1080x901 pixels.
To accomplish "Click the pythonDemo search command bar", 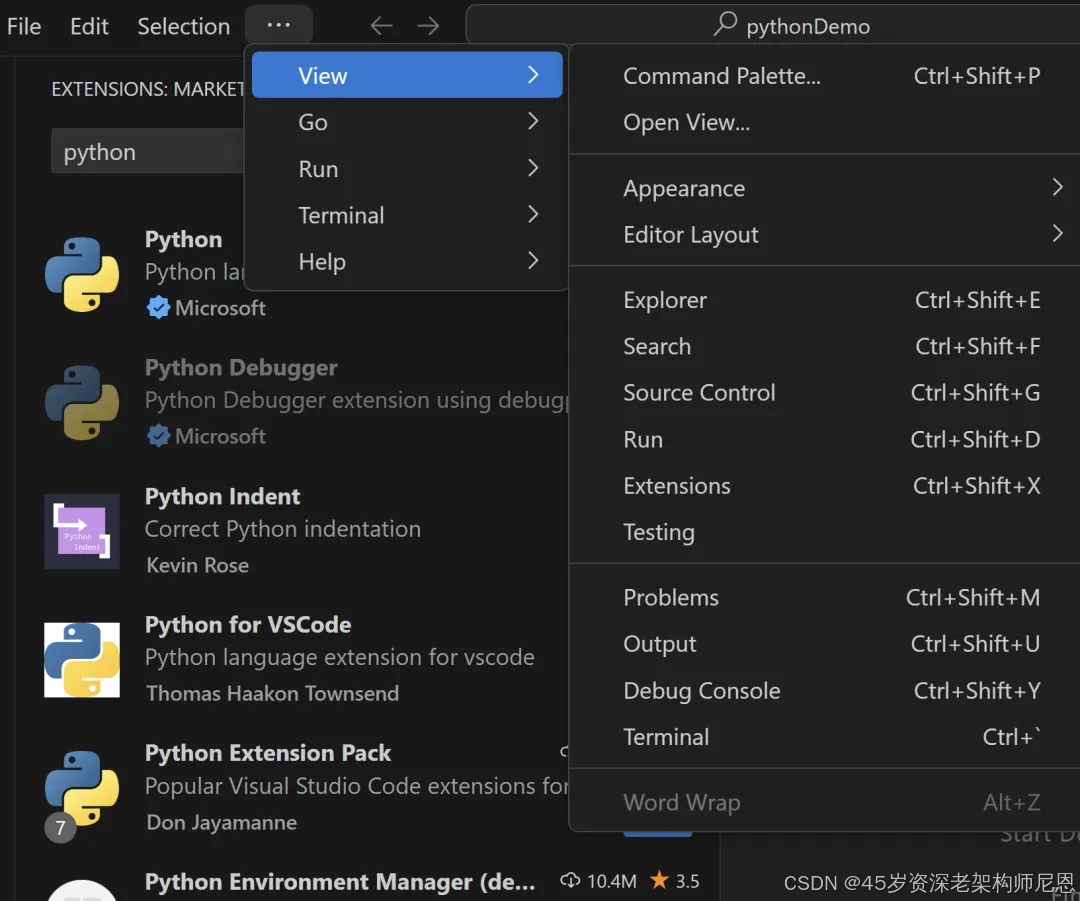I will (x=772, y=25).
